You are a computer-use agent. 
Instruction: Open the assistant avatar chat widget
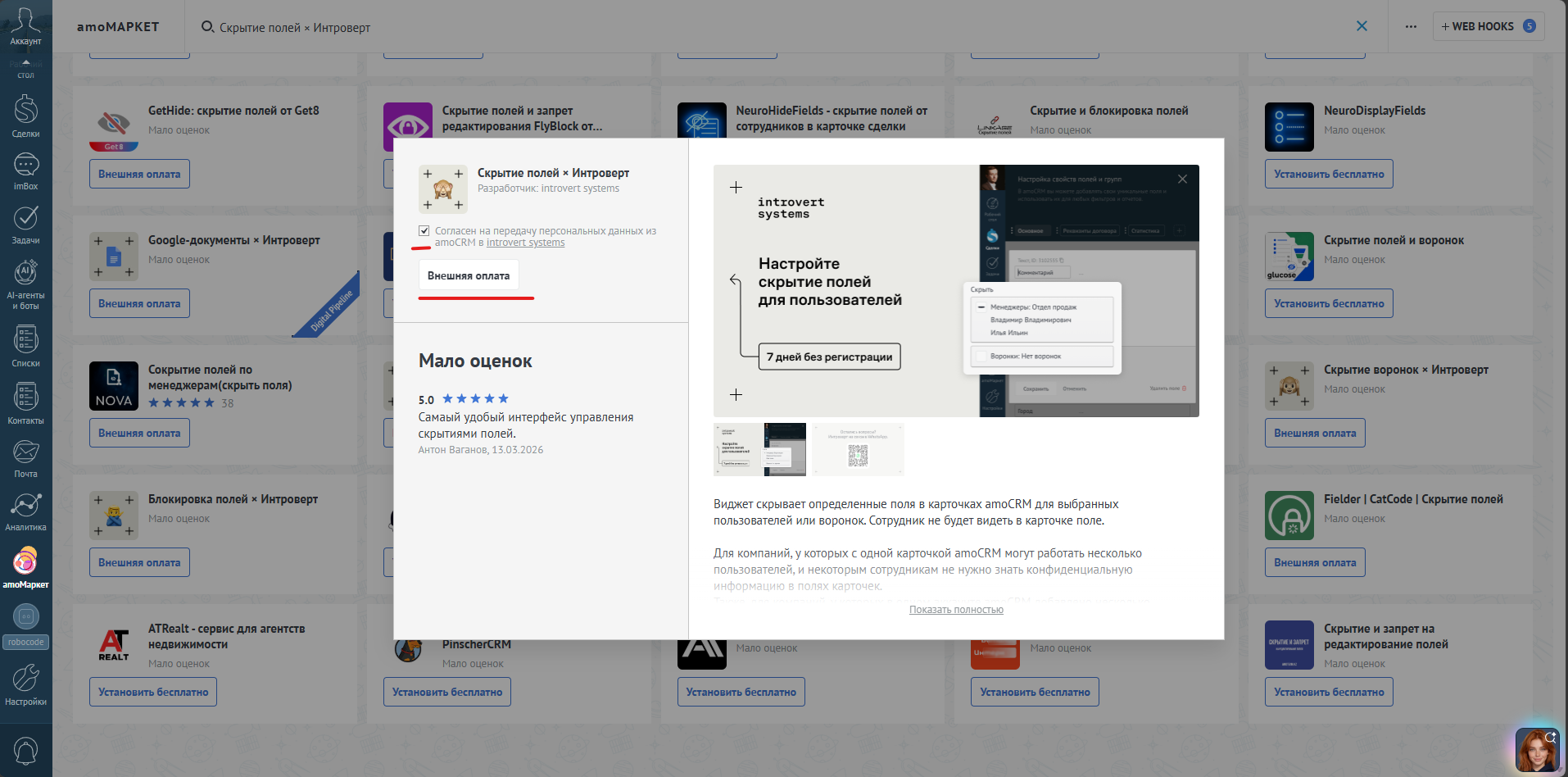point(1537,750)
